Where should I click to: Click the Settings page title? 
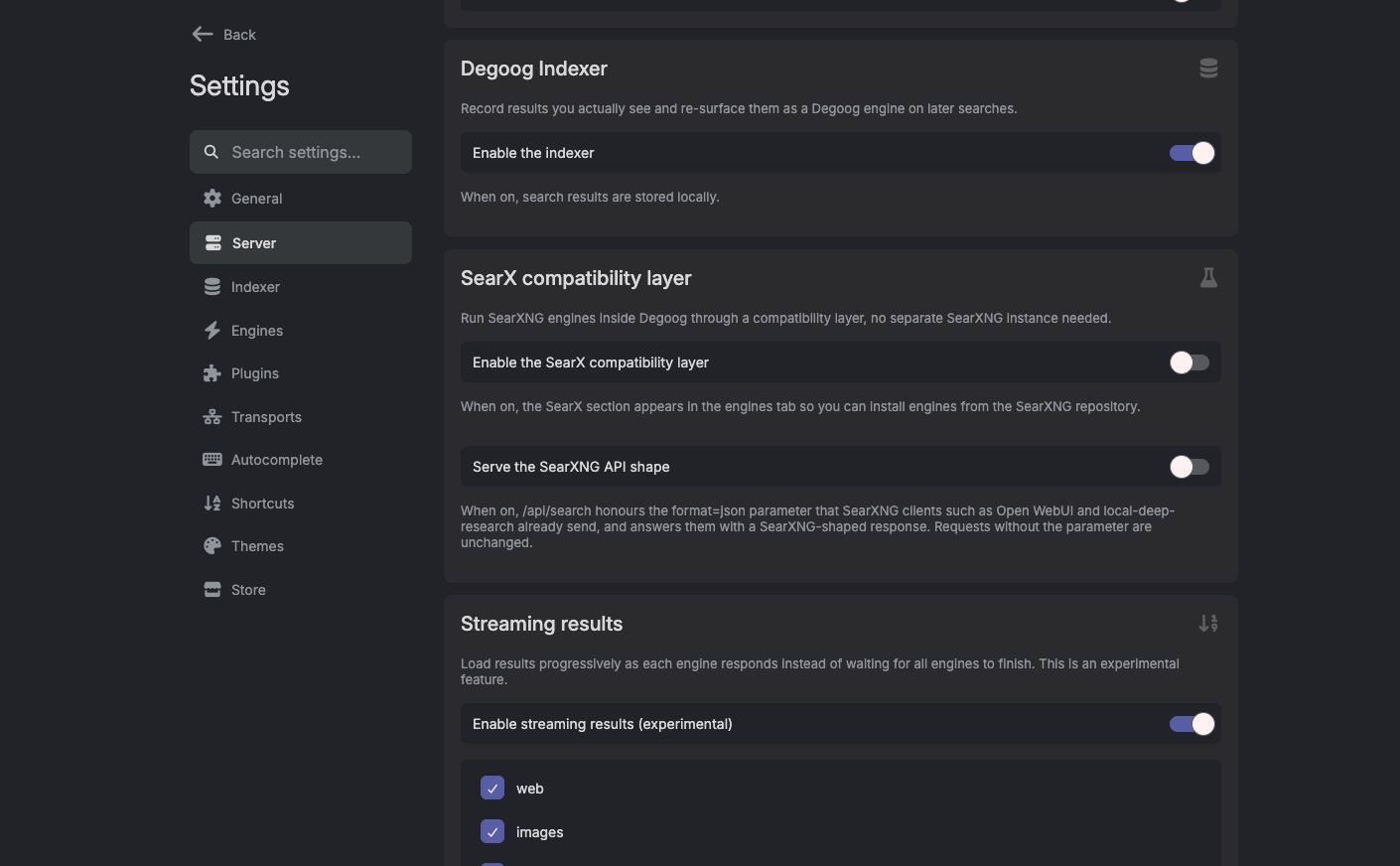point(239,86)
